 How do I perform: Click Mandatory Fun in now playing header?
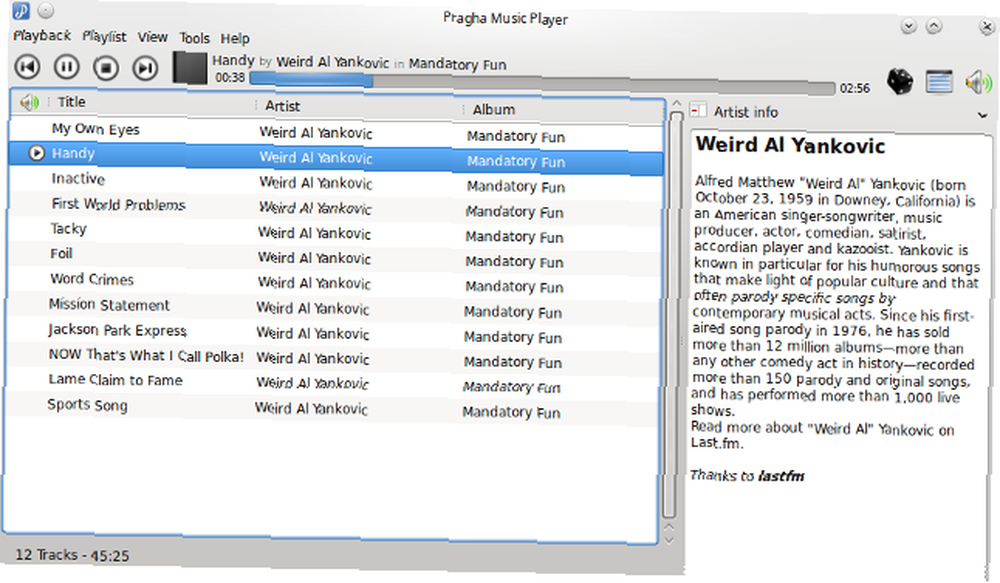click(x=457, y=64)
